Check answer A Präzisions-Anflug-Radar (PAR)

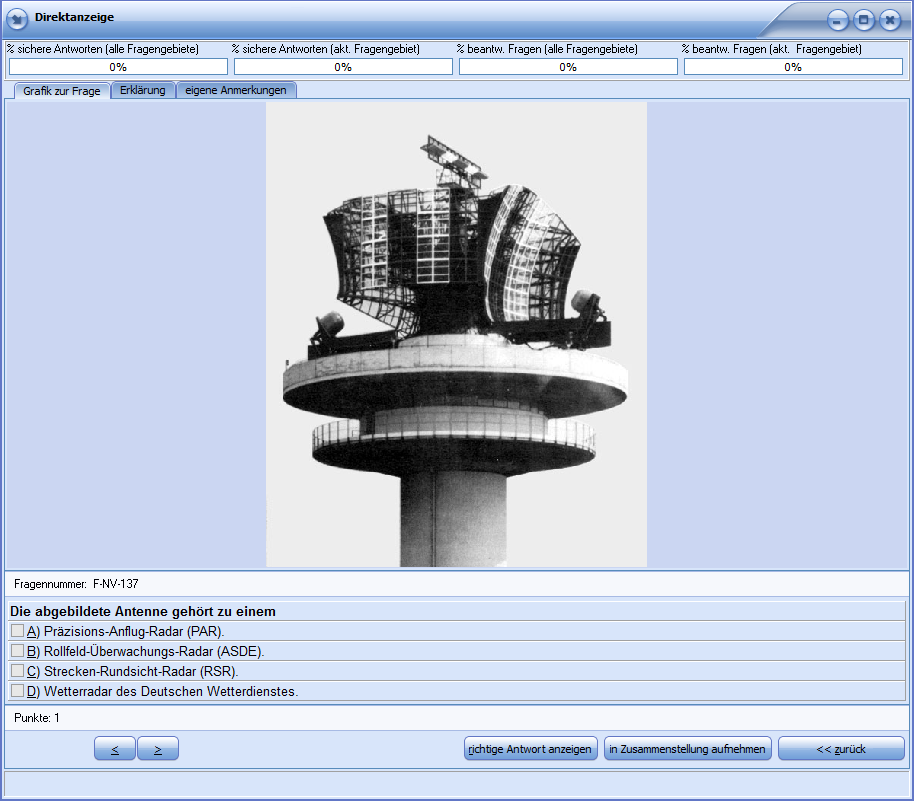17,631
